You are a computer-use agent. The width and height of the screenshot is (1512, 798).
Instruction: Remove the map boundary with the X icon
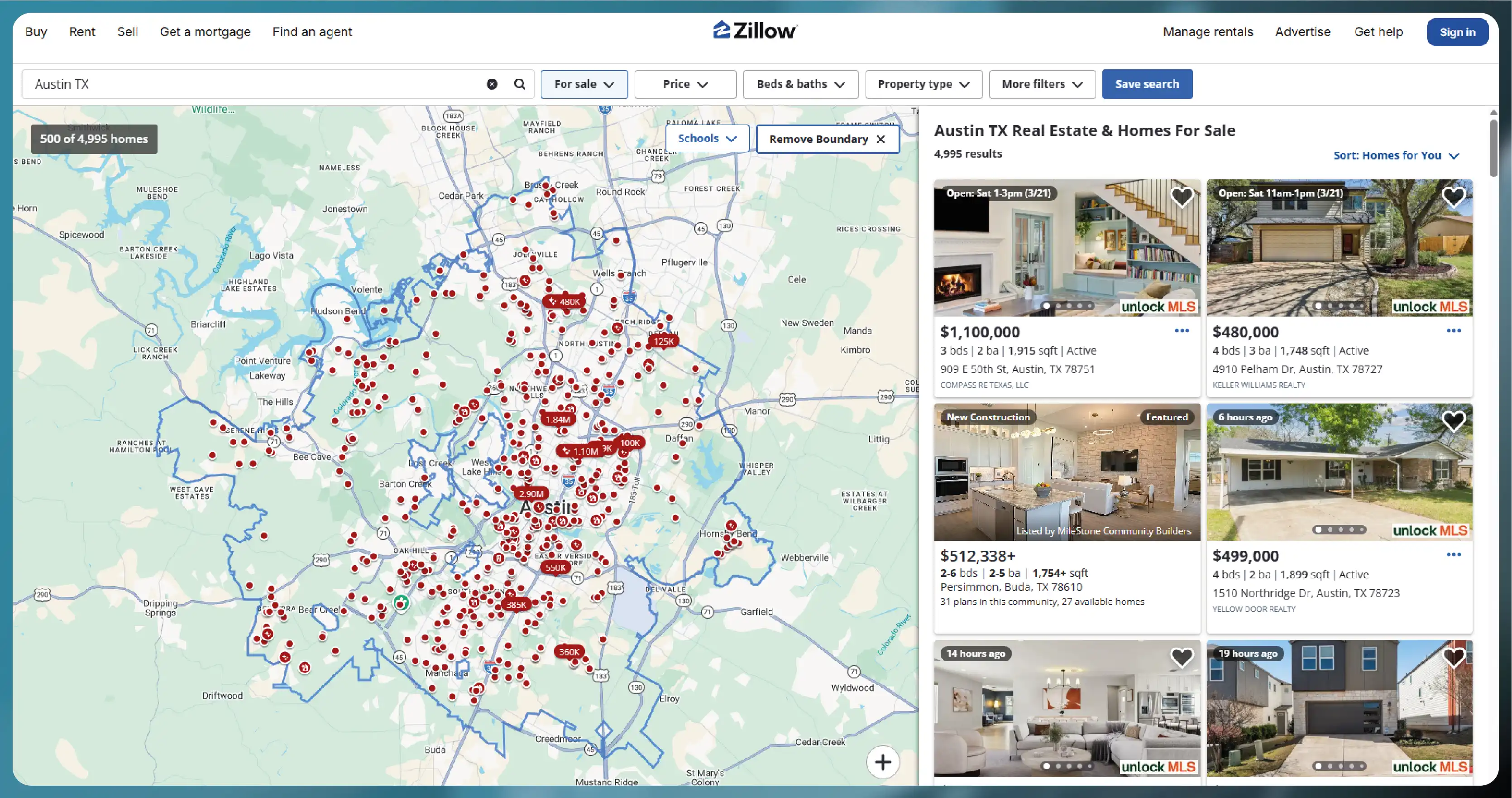tap(881, 139)
